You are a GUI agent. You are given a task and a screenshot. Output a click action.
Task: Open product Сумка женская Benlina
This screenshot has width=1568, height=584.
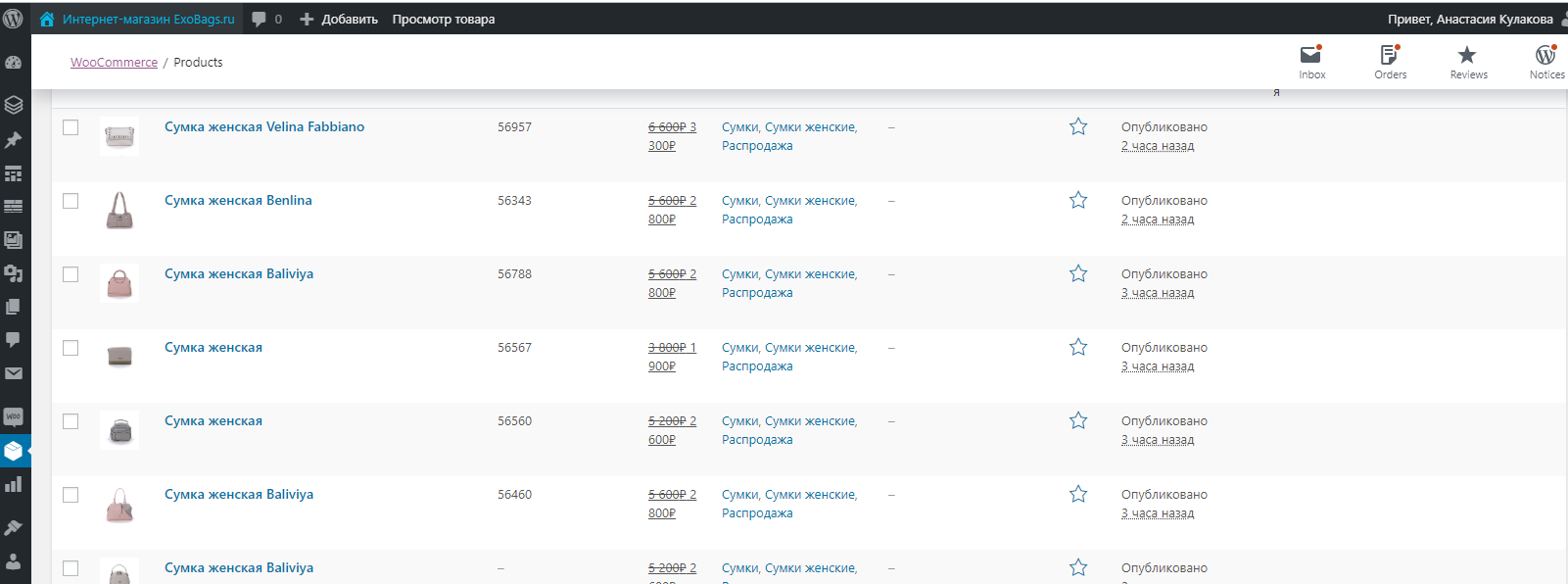click(238, 200)
